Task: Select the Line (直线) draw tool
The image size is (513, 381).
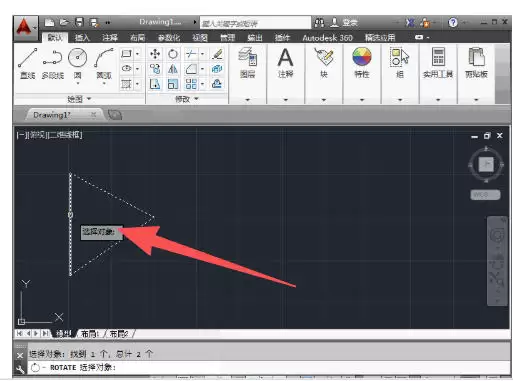Action: (x=27, y=63)
